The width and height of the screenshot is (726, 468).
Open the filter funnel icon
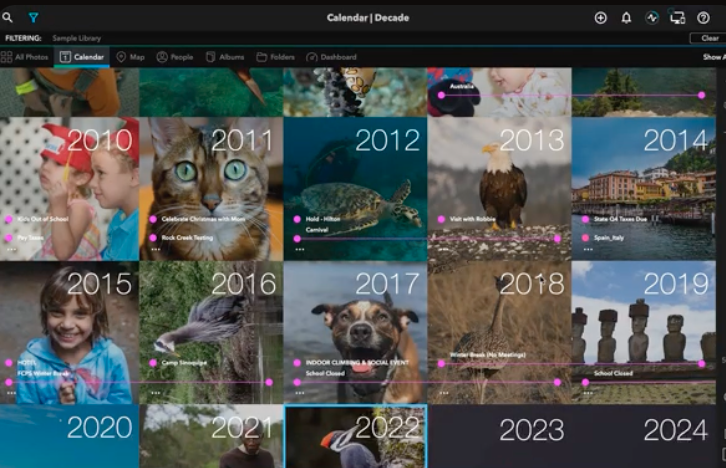click(x=33, y=18)
